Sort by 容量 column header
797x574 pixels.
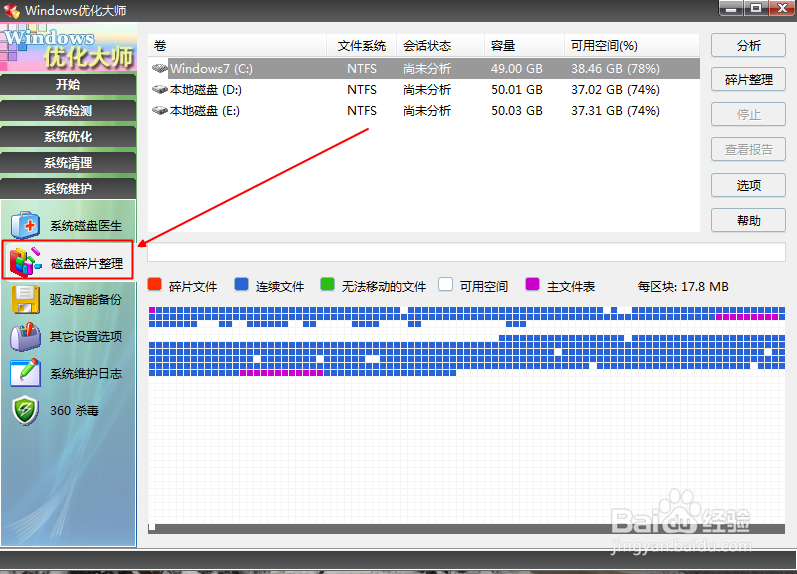524,46
